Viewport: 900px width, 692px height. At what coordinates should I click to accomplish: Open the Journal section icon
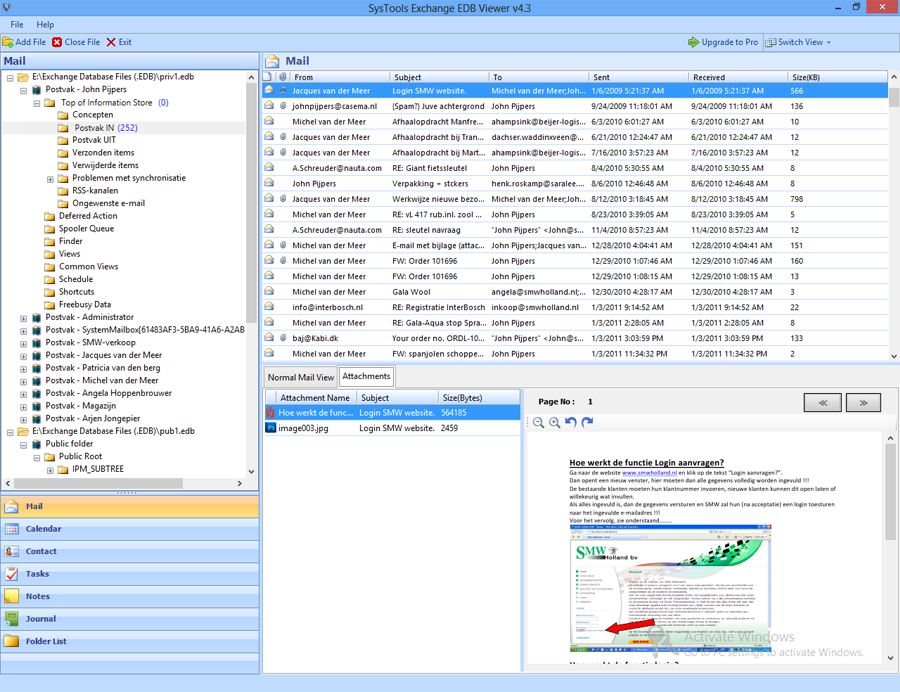click(x=11, y=619)
